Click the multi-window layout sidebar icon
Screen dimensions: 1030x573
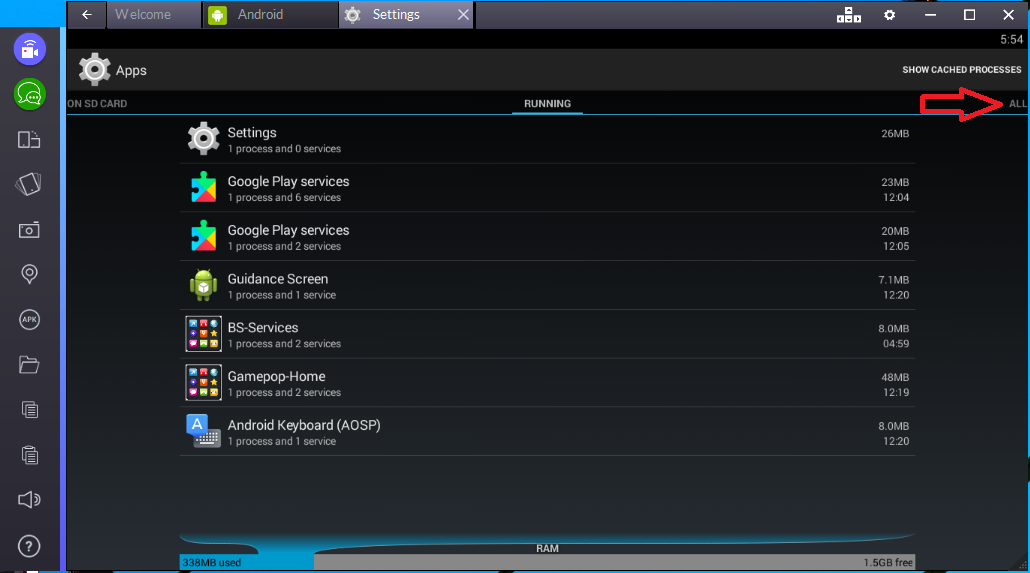tap(29, 139)
